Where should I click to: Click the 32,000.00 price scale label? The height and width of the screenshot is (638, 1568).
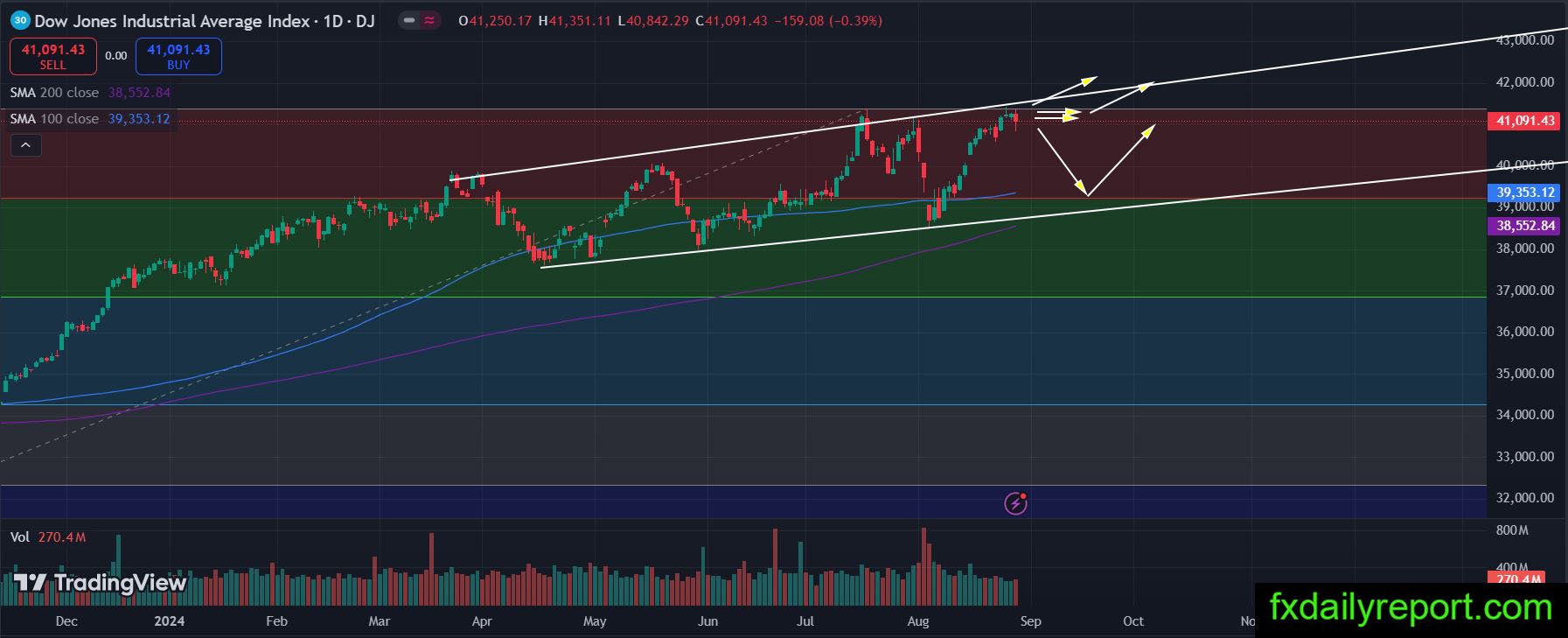(x=1525, y=498)
